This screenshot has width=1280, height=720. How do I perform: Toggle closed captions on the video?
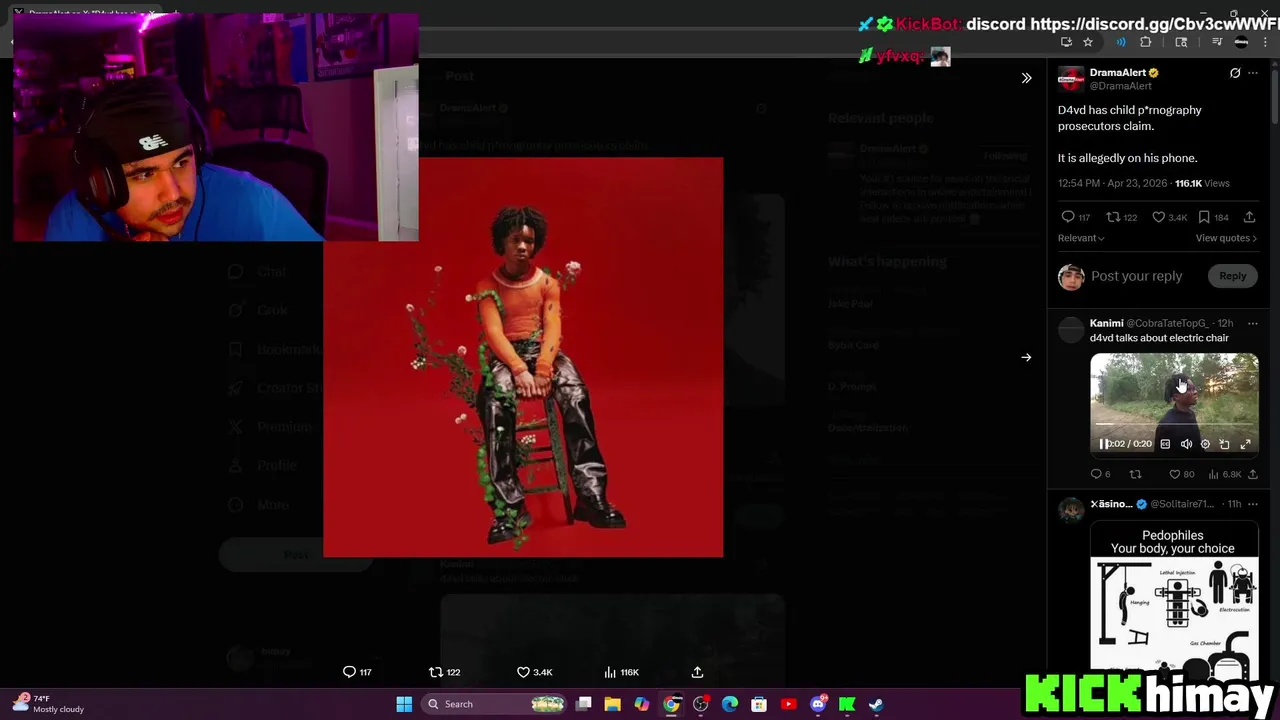(x=1165, y=444)
